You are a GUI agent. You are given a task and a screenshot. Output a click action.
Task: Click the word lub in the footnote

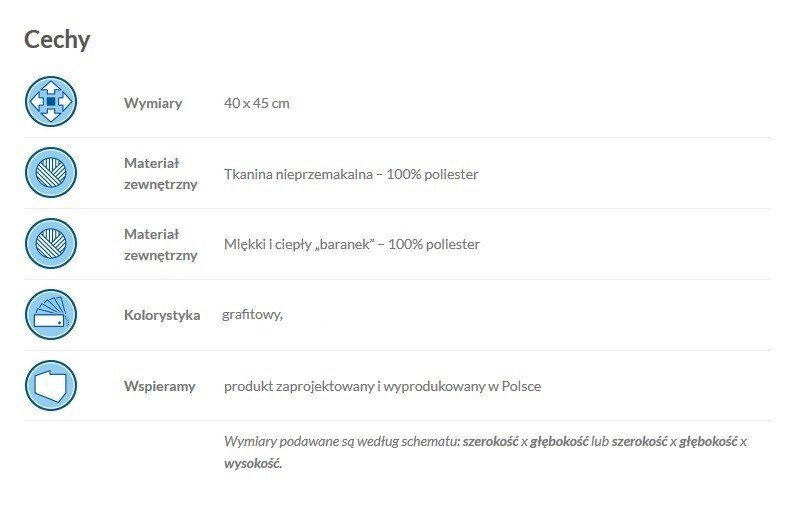pos(600,441)
